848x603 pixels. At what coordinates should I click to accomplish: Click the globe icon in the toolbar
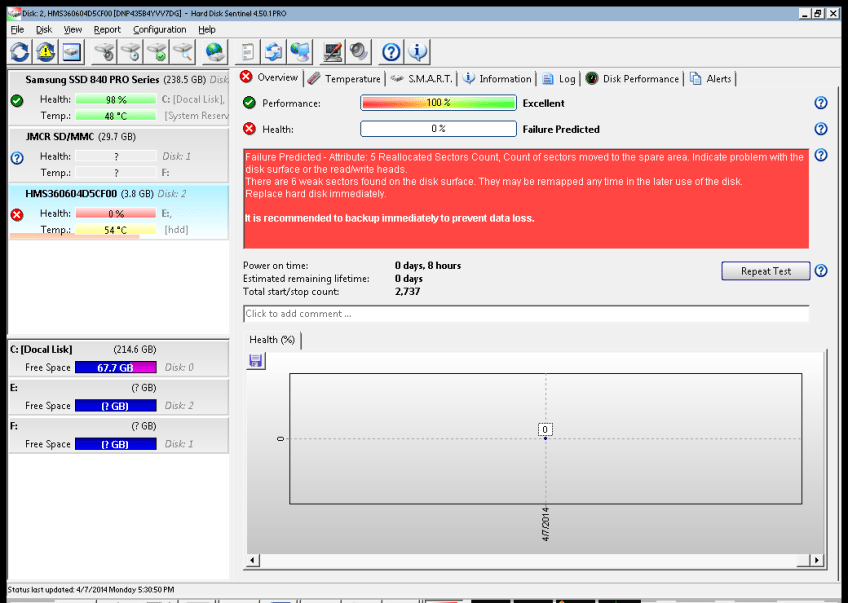tap(214, 52)
